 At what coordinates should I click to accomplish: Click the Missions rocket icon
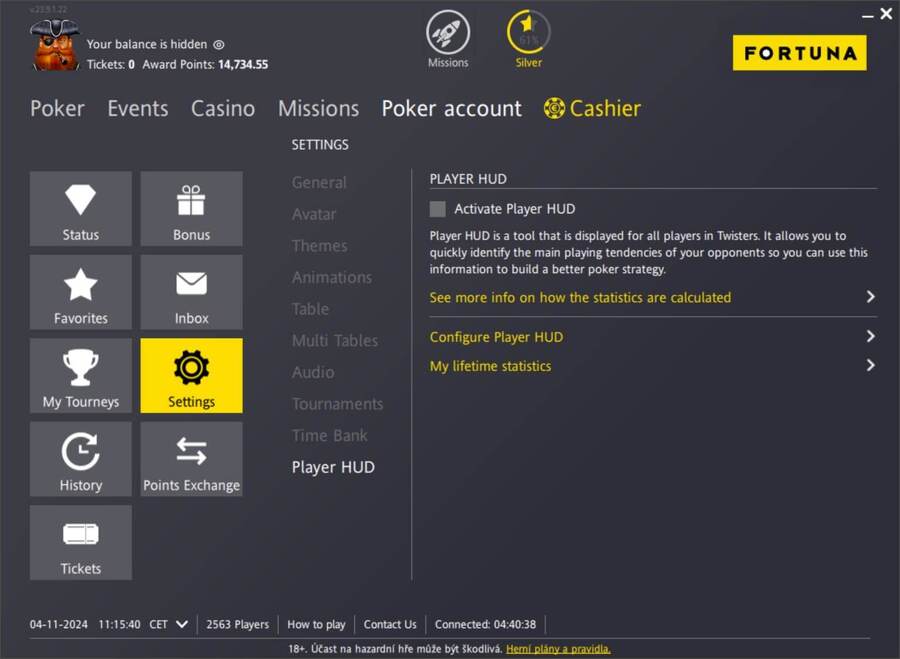(448, 32)
